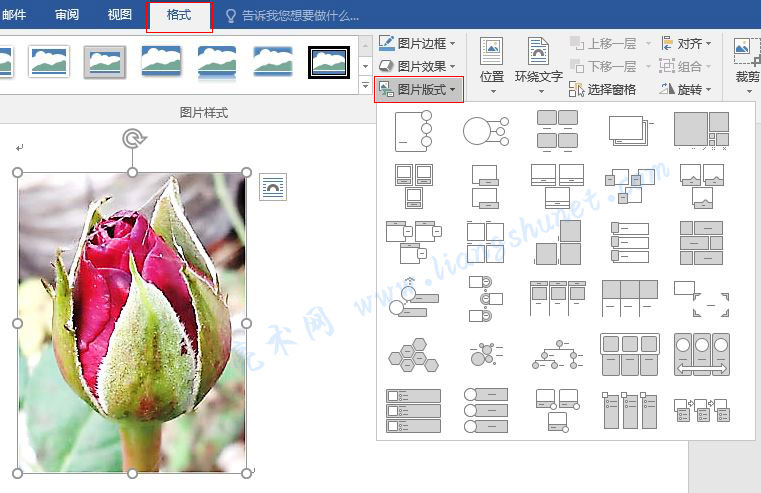
Task: Choose the alternating picture blocks layout
Action: 701,243
